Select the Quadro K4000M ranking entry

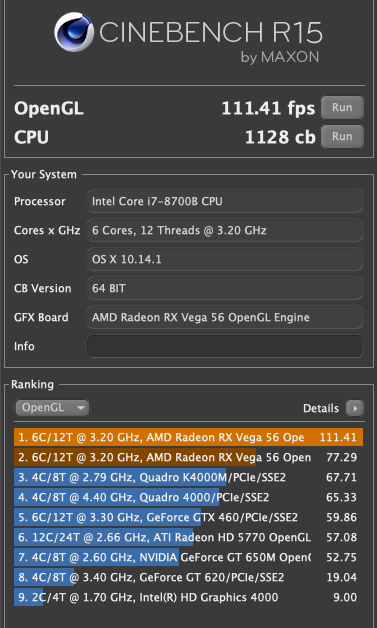click(188, 477)
